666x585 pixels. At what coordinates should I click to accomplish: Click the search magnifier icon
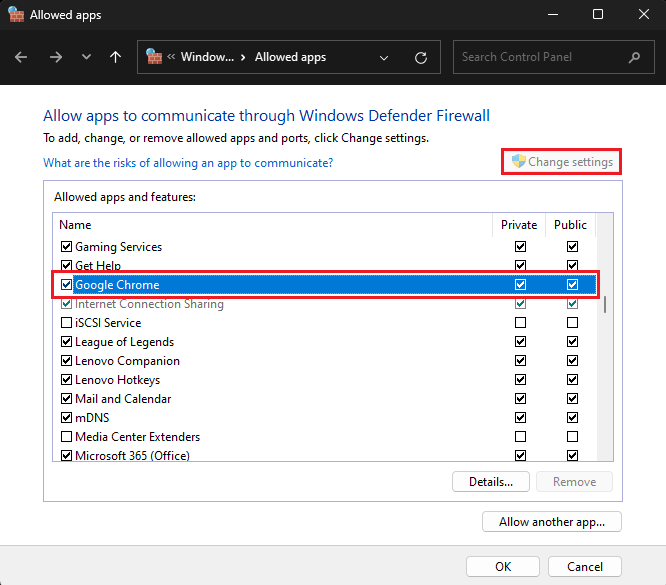click(x=634, y=57)
